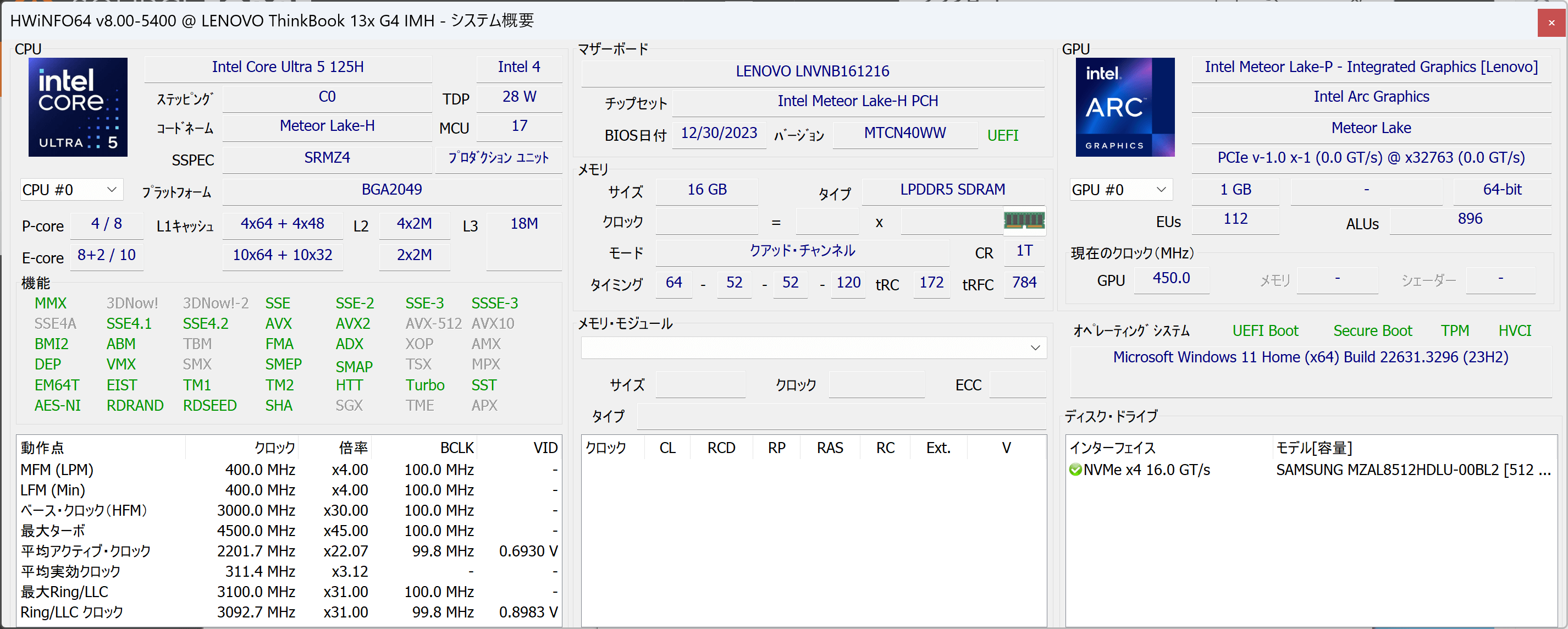
Task: Click the memory module chip icon
Action: pos(1024,220)
